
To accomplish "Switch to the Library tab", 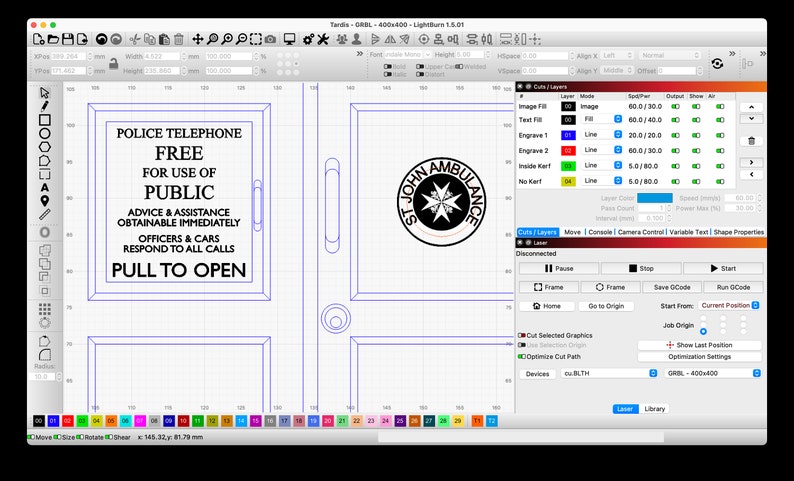I will (x=654, y=409).
